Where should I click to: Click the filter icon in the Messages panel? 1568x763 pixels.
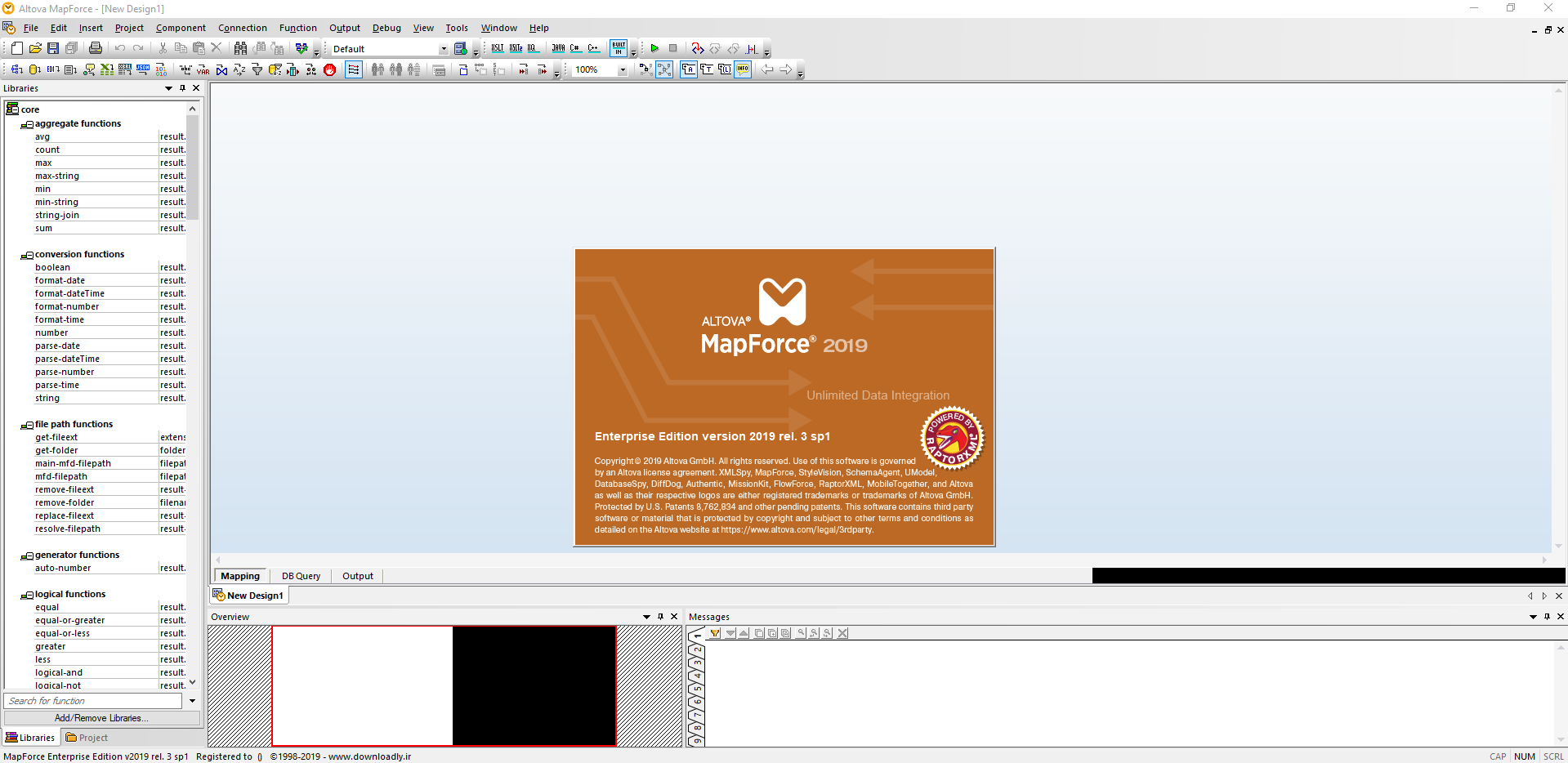(715, 633)
